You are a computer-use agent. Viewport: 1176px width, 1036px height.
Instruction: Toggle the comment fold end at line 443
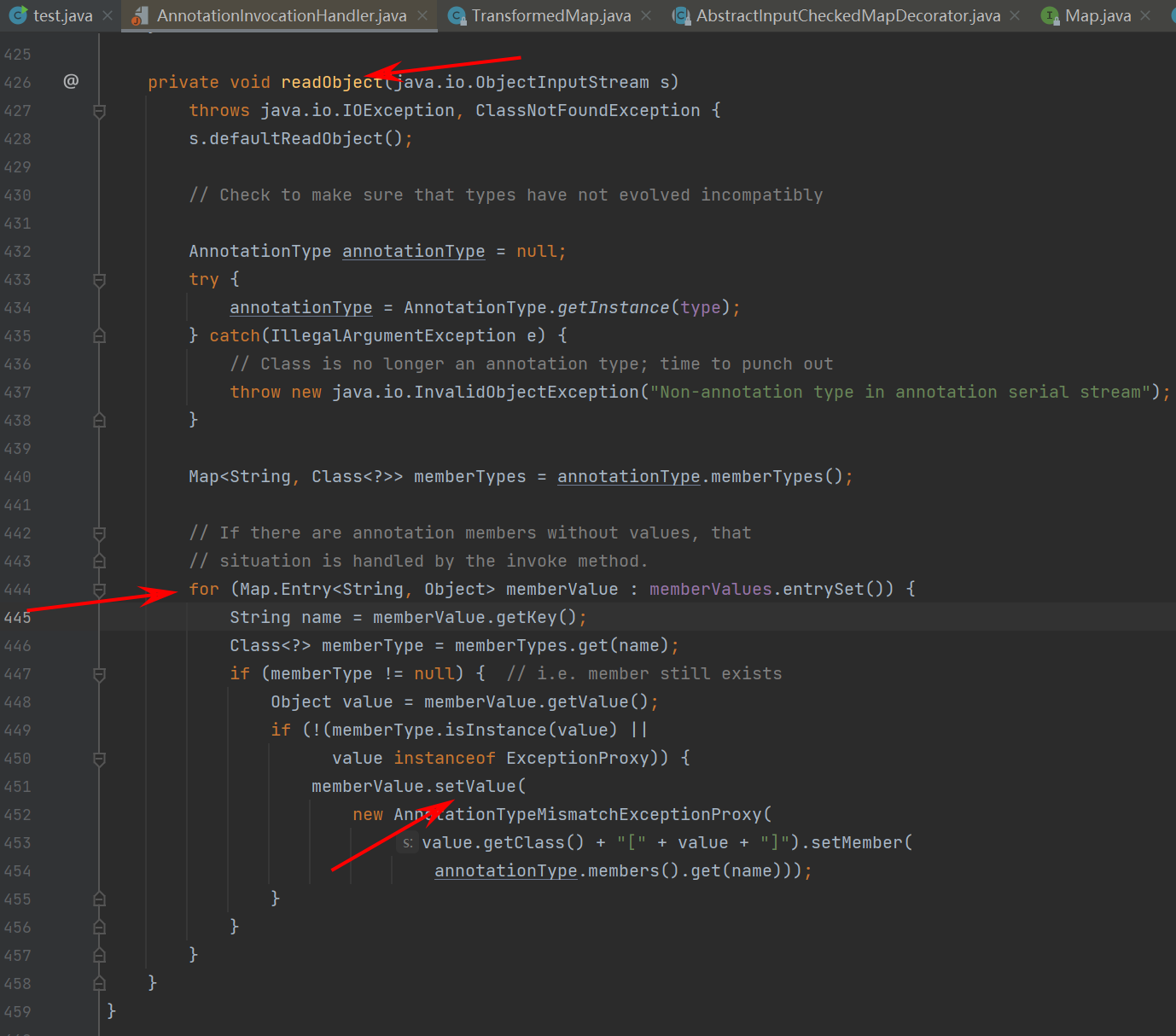tap(99, 562)
